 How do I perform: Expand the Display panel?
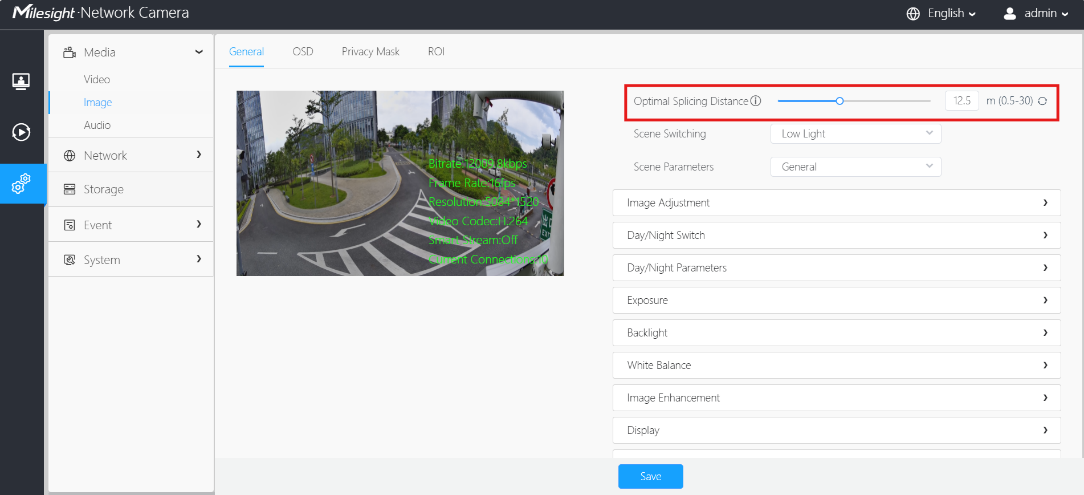coord(837,430)
